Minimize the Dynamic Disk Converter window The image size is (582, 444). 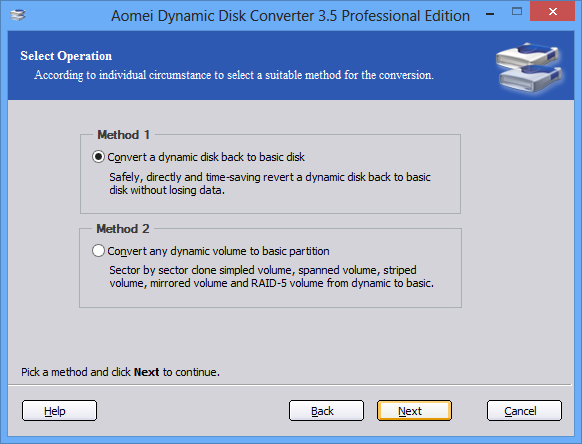(x=490, y=14)
